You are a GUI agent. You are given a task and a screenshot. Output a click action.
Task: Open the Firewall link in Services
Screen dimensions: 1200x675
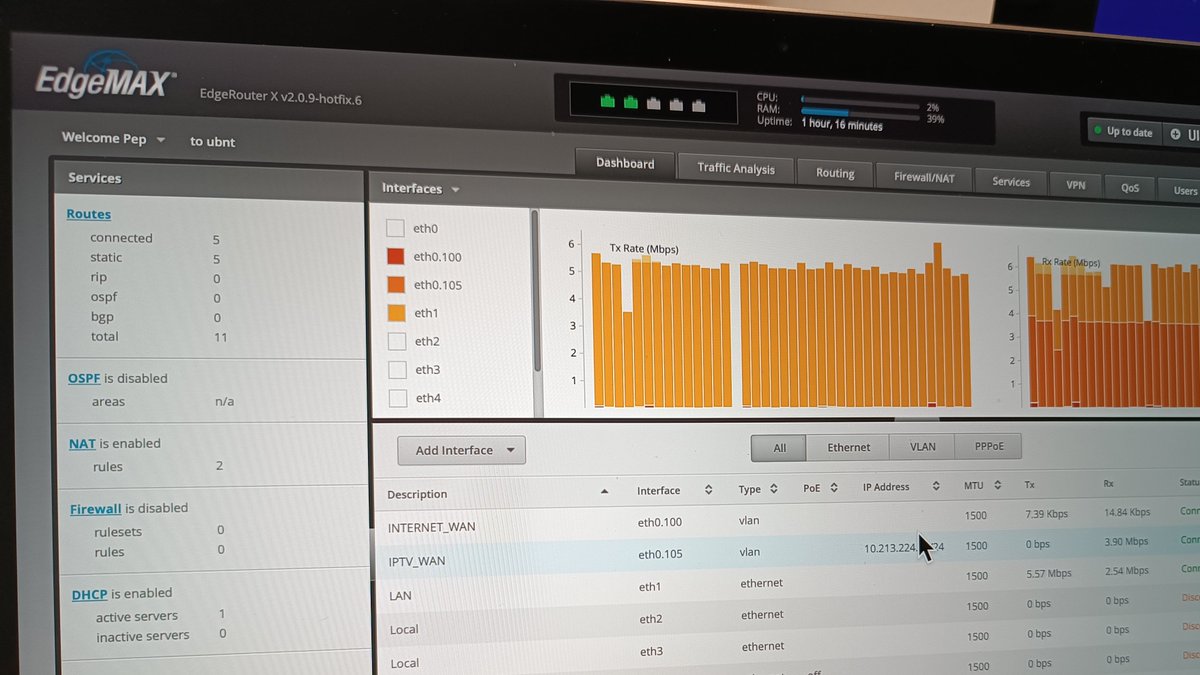coord(95,508)
